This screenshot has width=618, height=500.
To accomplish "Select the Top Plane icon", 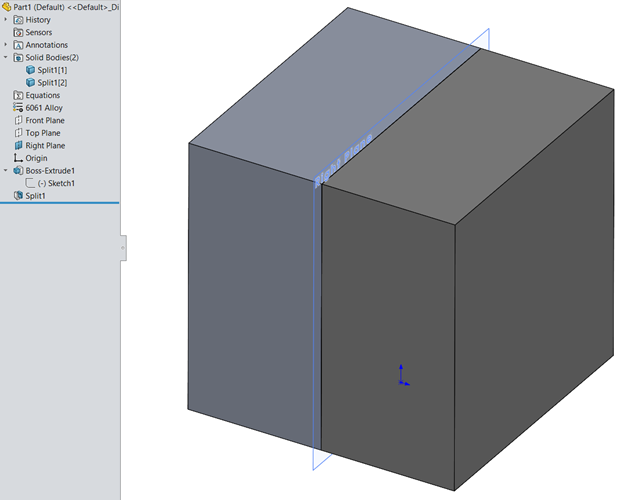I will point(18,133).
